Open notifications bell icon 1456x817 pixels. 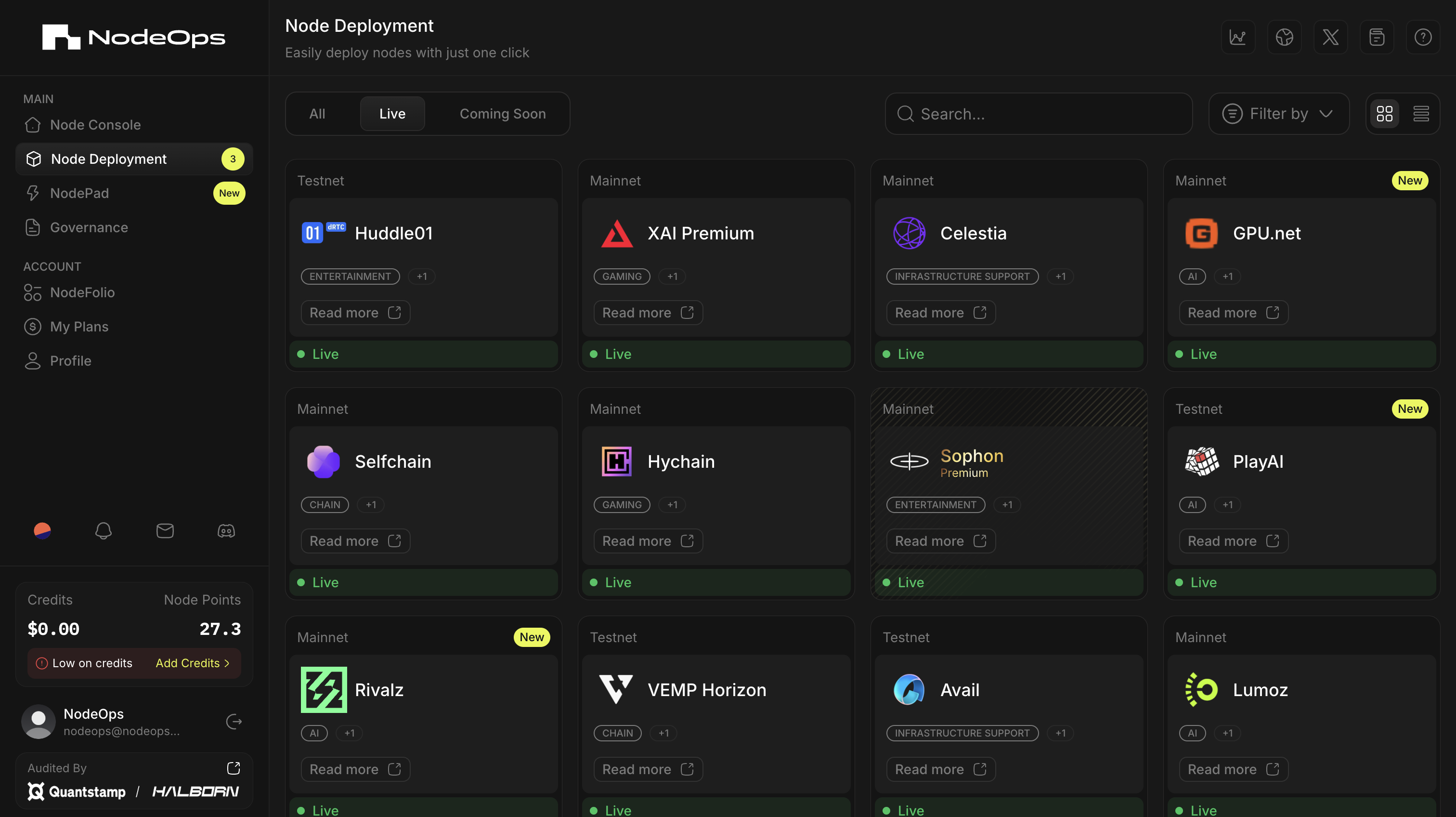point(104,531)
